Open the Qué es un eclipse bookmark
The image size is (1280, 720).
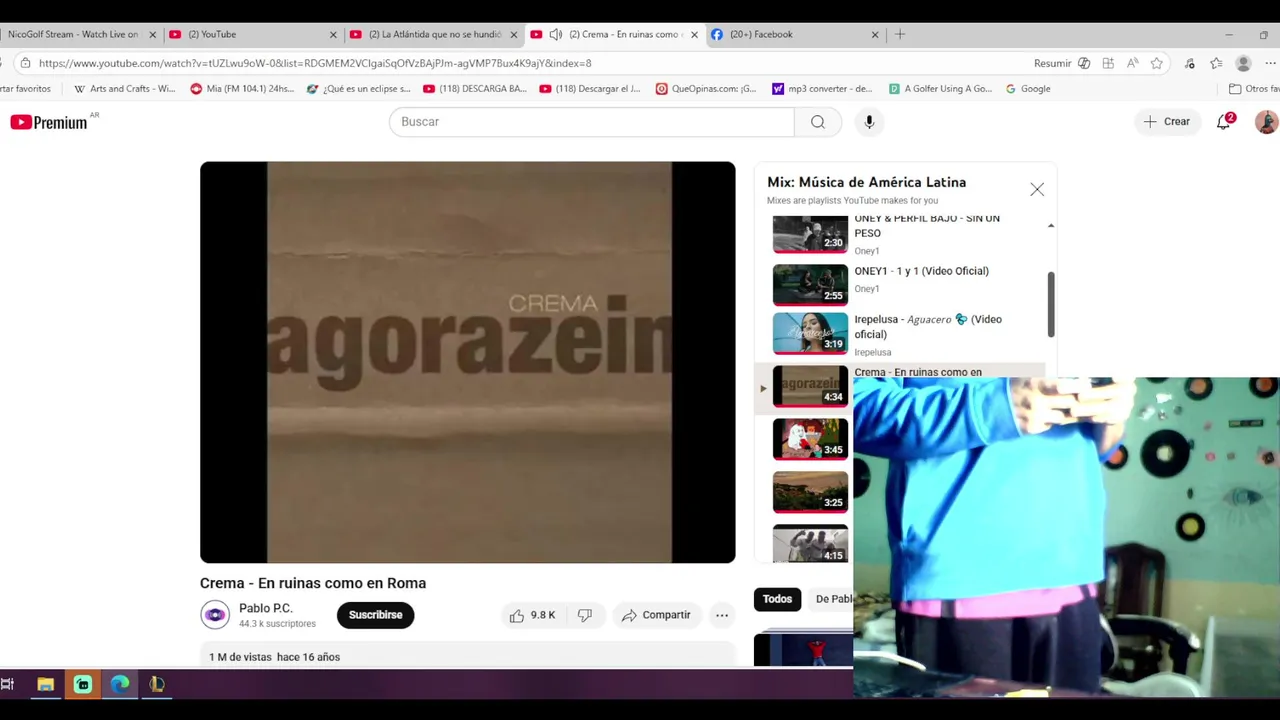tap(358, 88)
